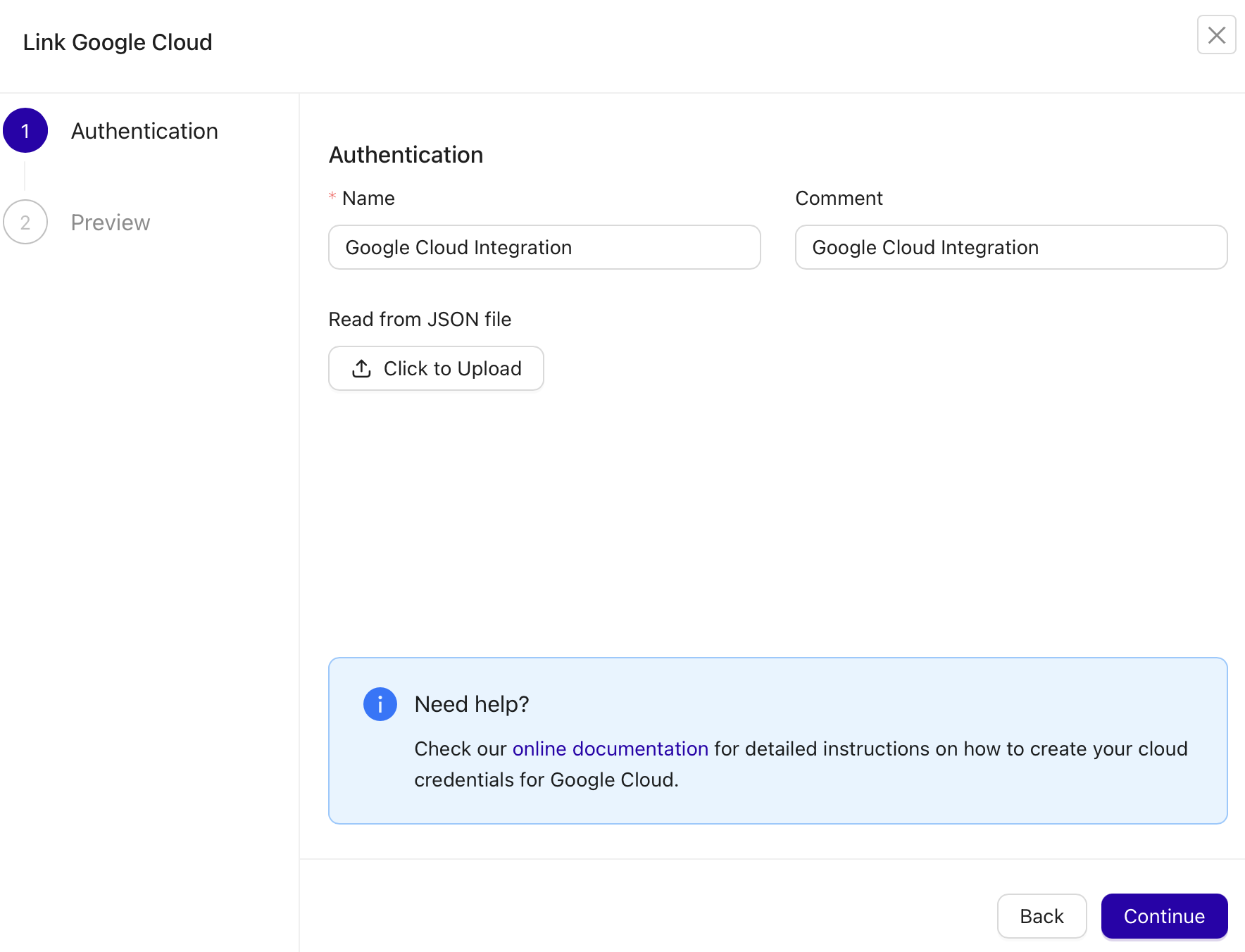This screenshot has width=1245, height=952.
Task: Click the Read from JSON file label
Action: (419, 319)
